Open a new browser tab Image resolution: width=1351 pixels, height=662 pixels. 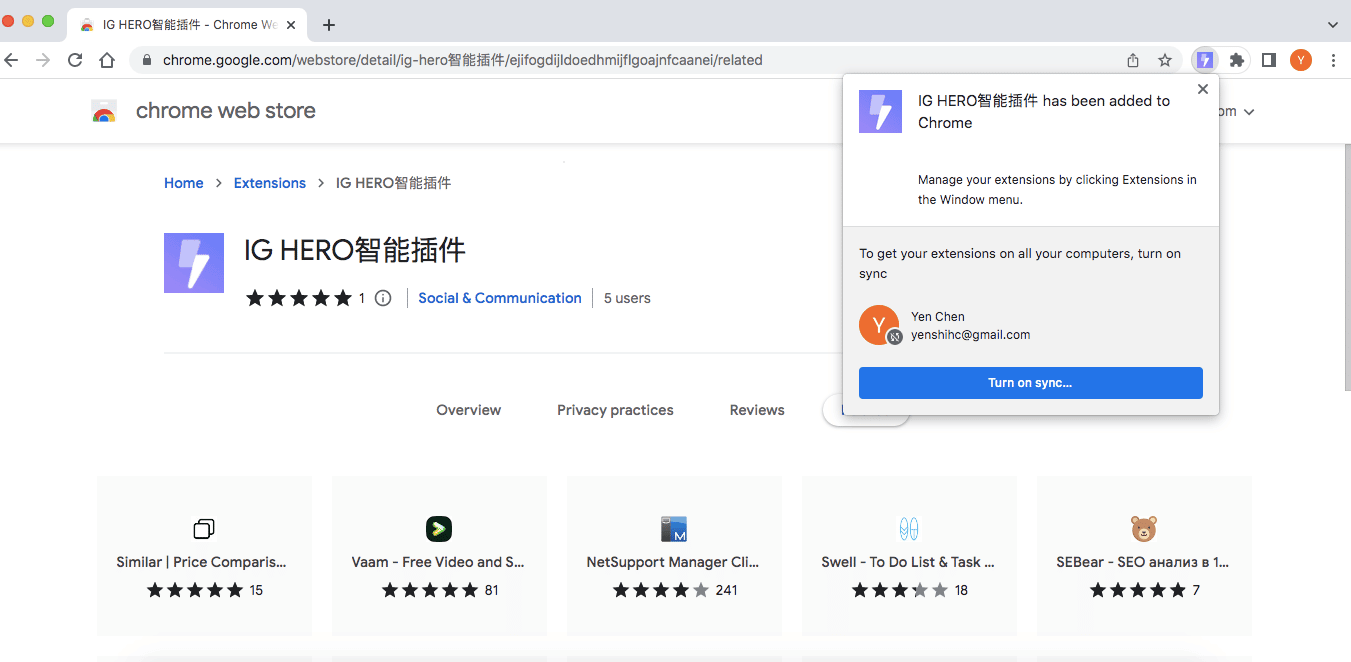coord(329,25)
